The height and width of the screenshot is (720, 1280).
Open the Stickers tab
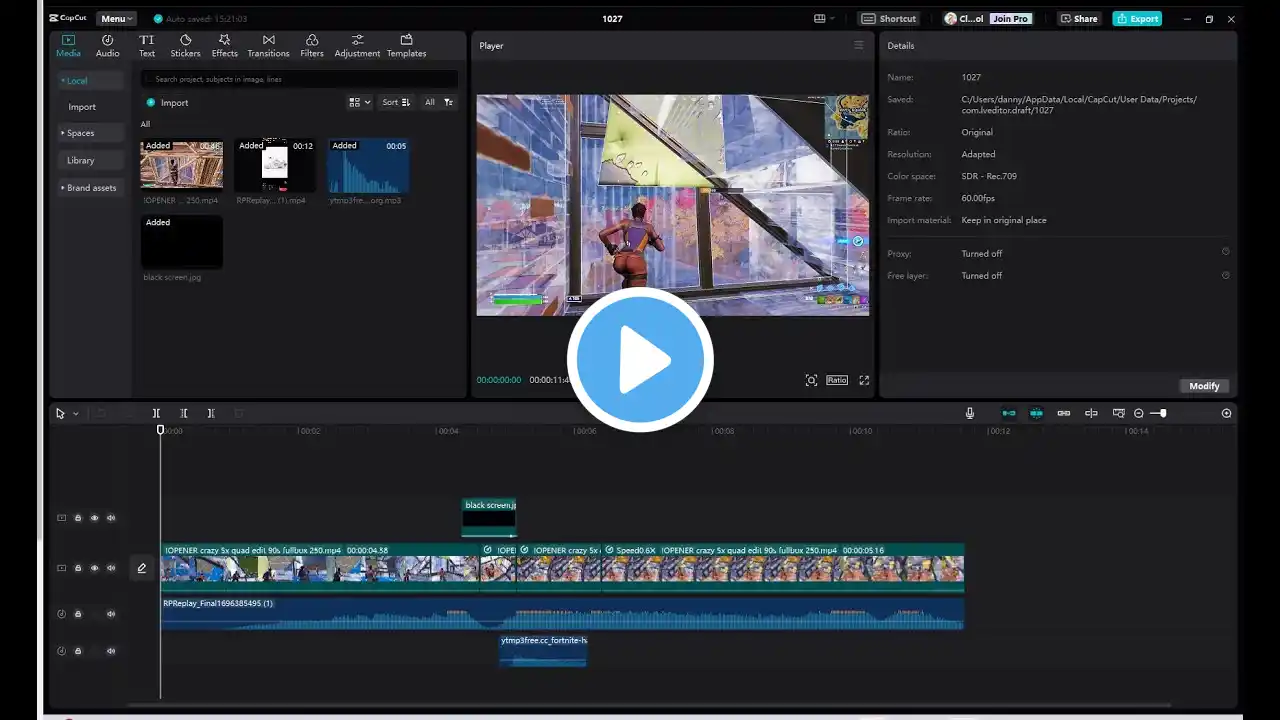tap(185, 46)
